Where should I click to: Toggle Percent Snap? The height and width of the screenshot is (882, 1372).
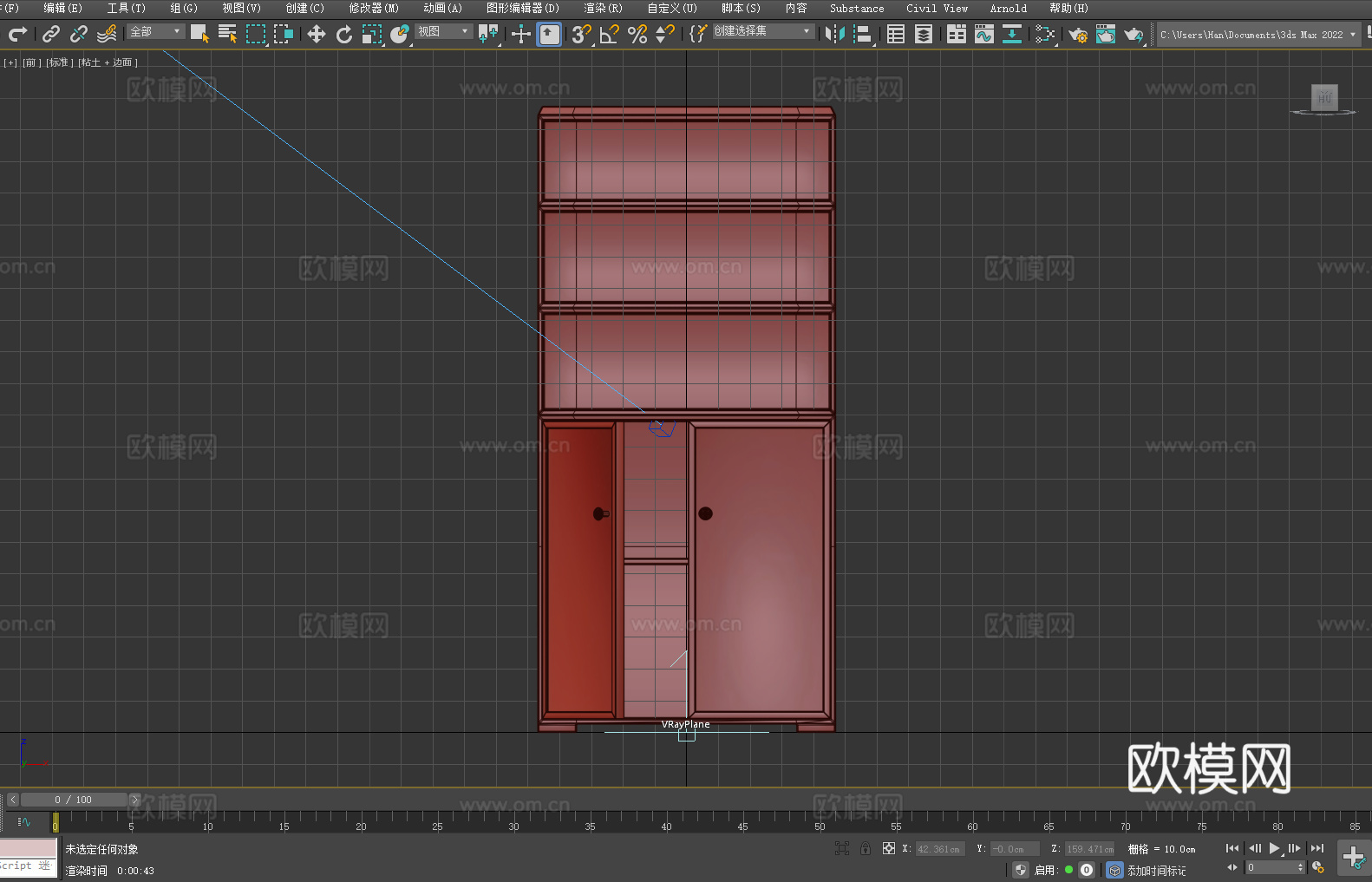click(637, 34)
